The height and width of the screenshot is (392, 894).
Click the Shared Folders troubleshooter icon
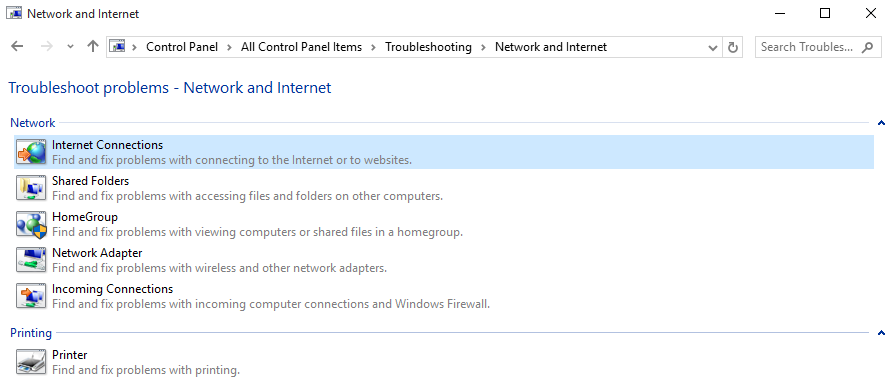[x=31, y=188]
